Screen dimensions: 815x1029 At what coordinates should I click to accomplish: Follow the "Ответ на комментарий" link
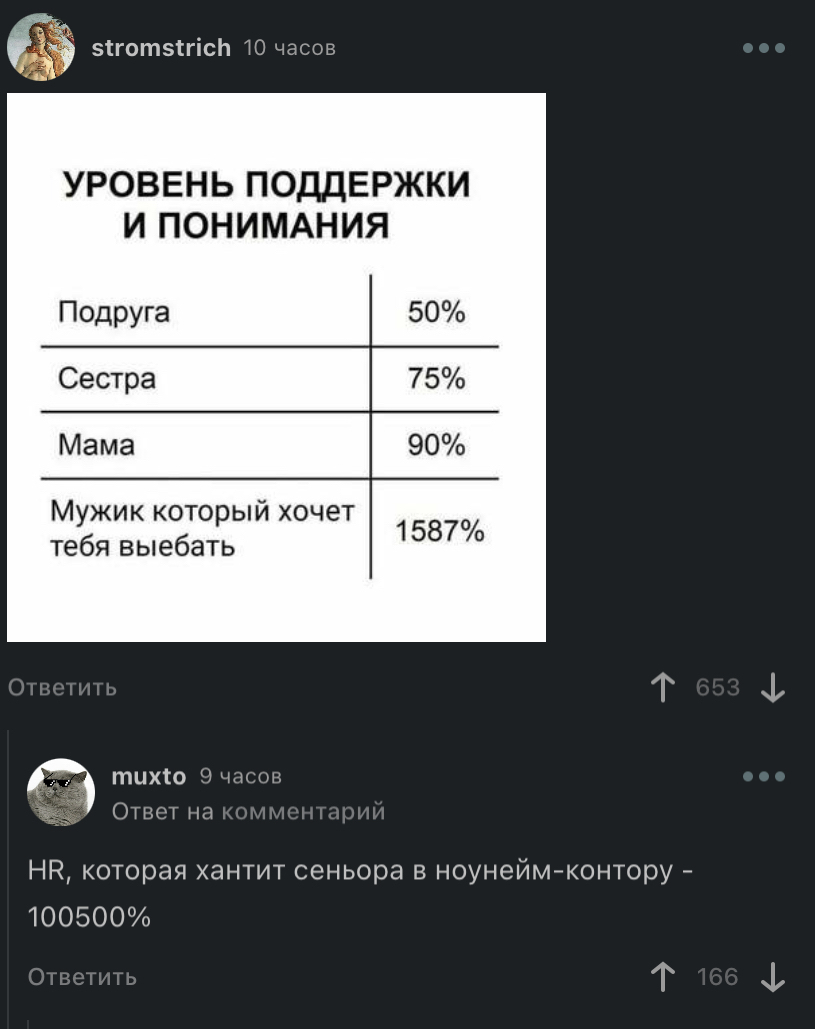[x=248, y=811]
